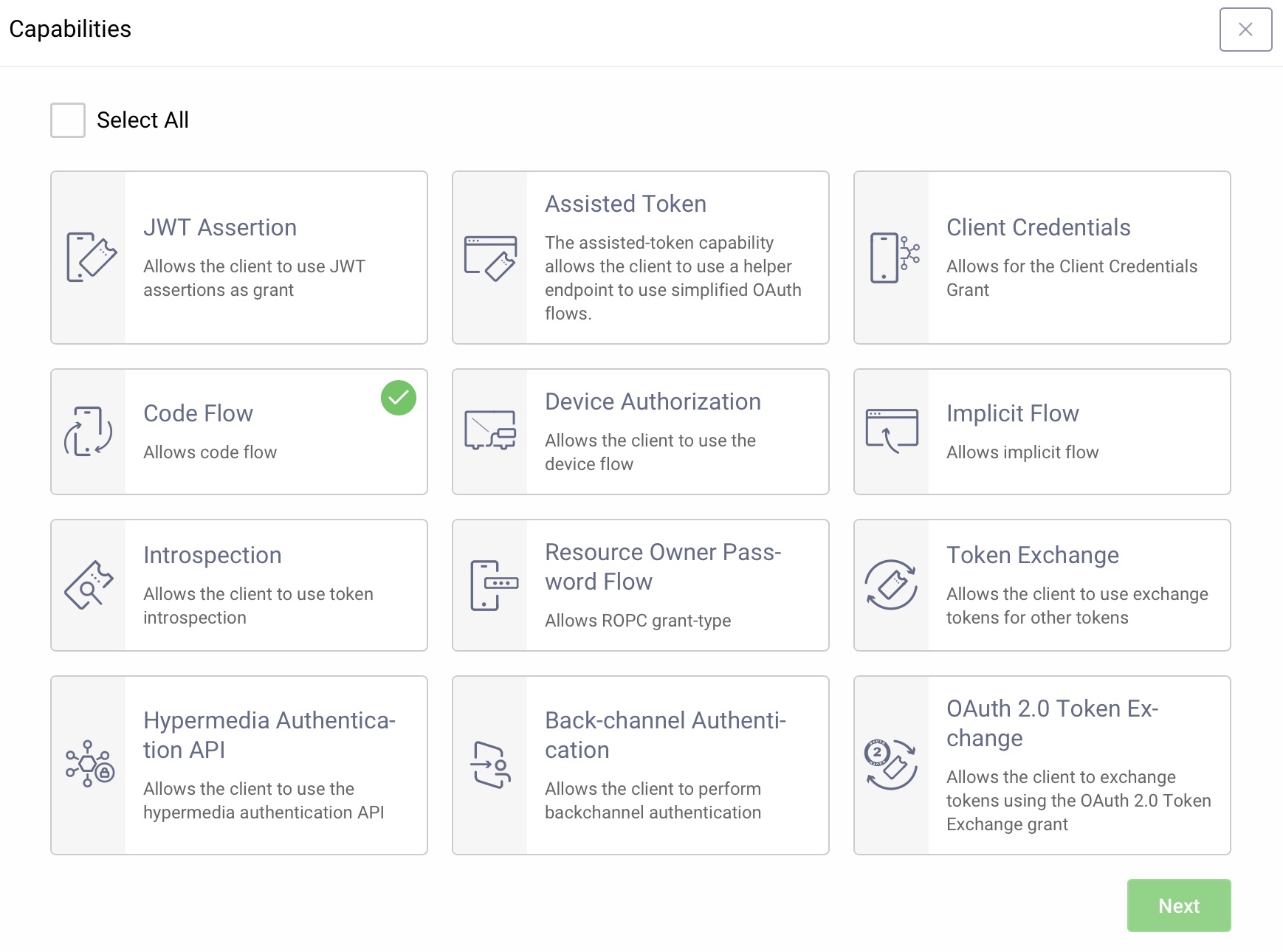Click the OAuth 2.0 Token Exchange icon
1283x952 pixels.
[x=891, y=765]
